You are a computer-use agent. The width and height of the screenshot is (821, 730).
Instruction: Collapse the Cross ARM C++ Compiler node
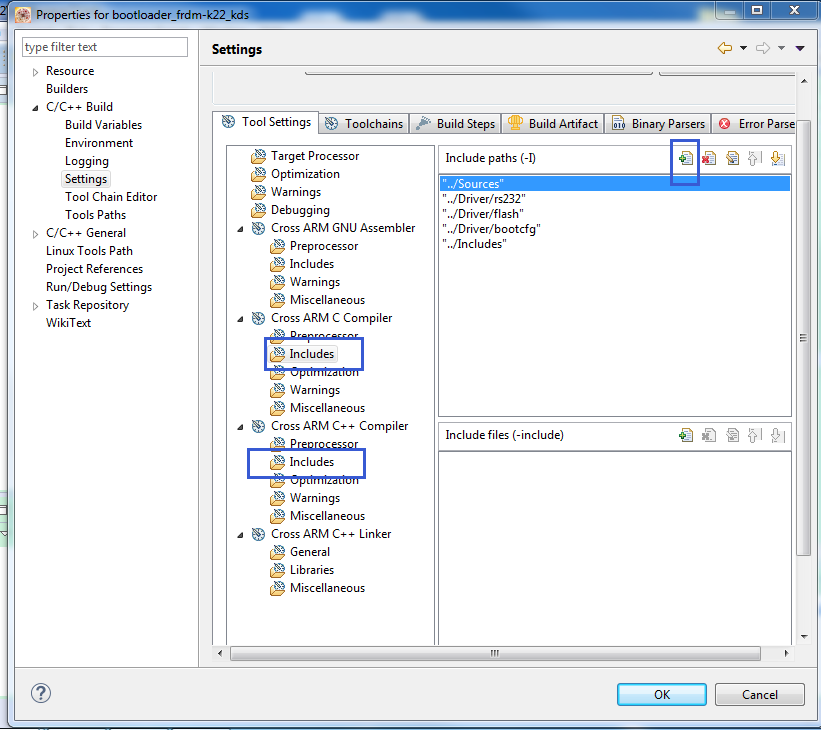click(x=240, y=427)
